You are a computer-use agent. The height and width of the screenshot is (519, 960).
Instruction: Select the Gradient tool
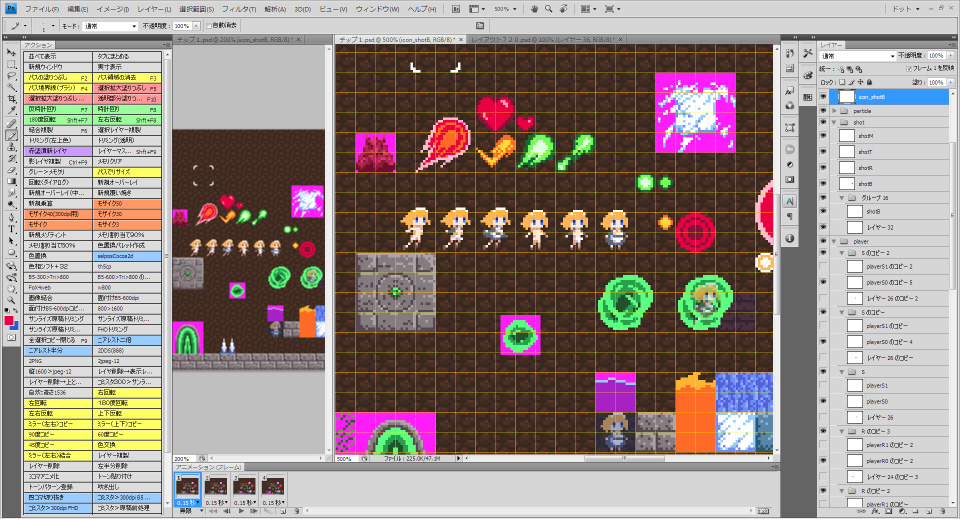click(x=11, y=181)
